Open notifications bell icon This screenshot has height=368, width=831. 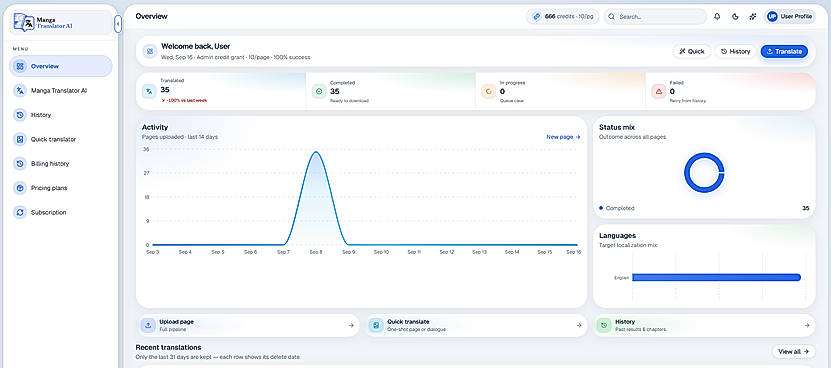click(x=717, y=16)
